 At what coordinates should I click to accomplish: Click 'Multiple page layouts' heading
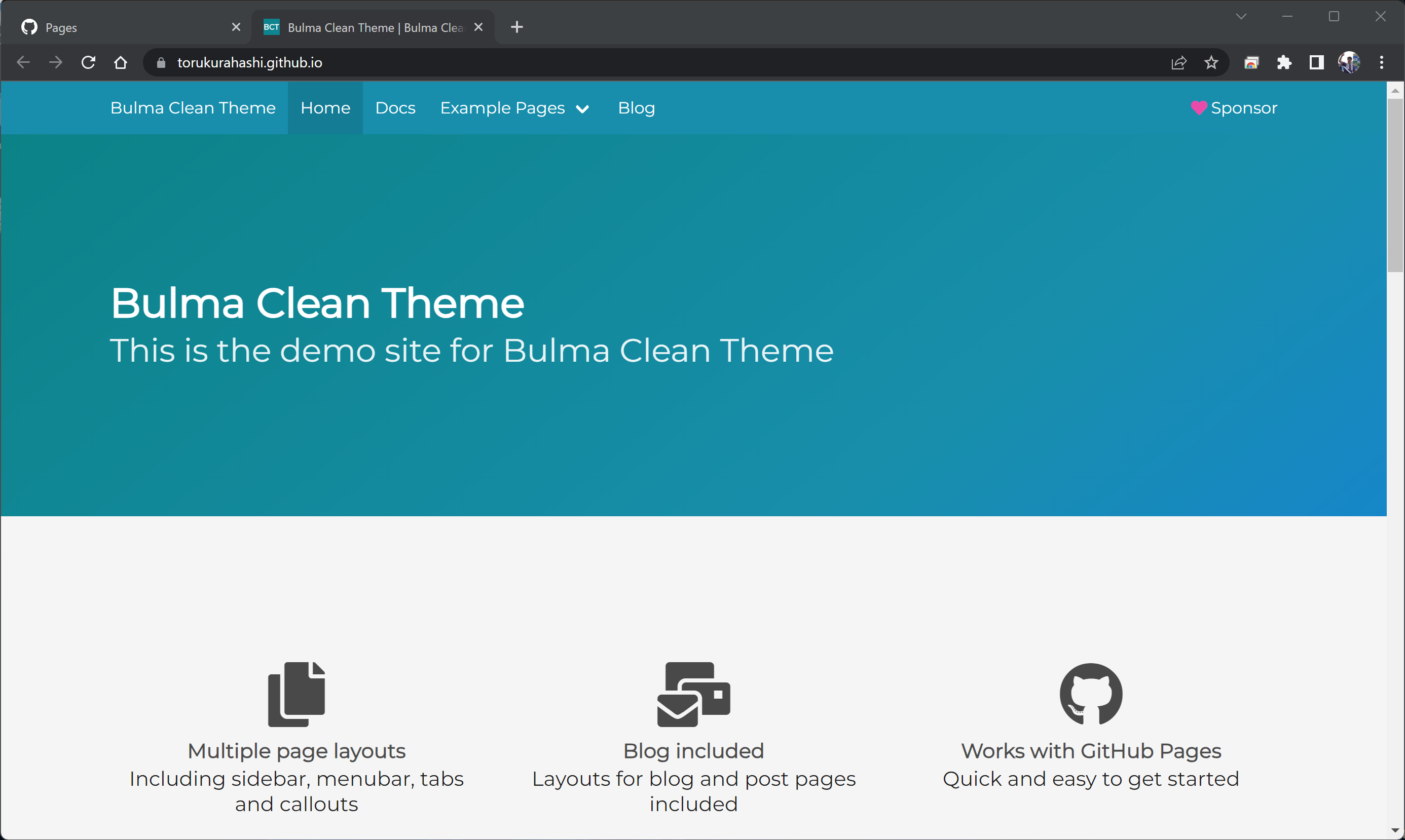(296, 750)
